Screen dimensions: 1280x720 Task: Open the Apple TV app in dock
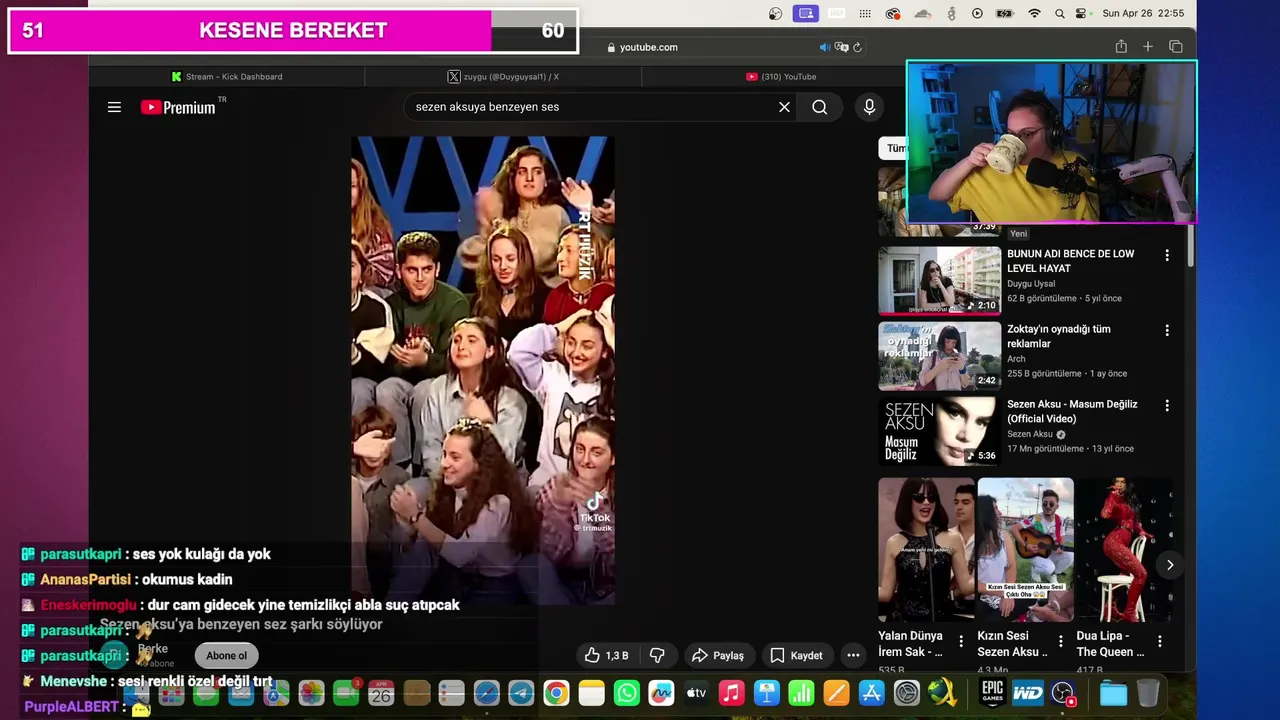(696, 693)
